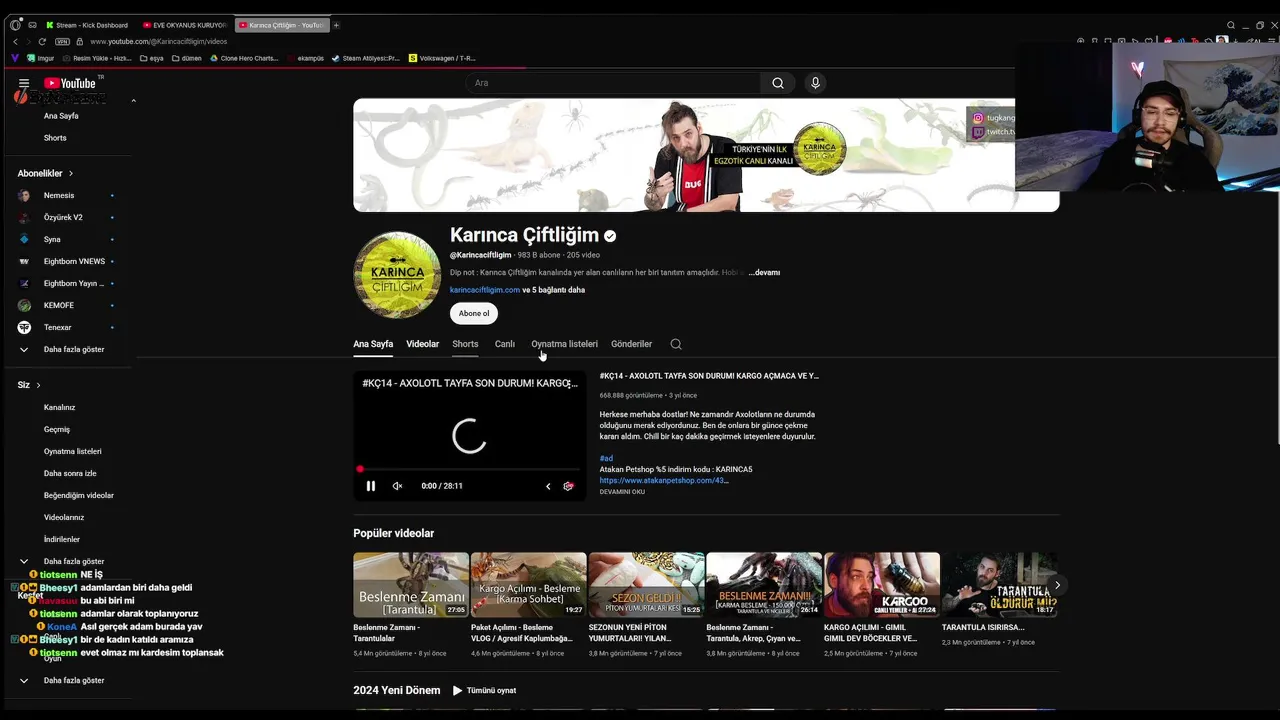Switch to Stream - Kick Dashboard tab

(x=87, y=25)
